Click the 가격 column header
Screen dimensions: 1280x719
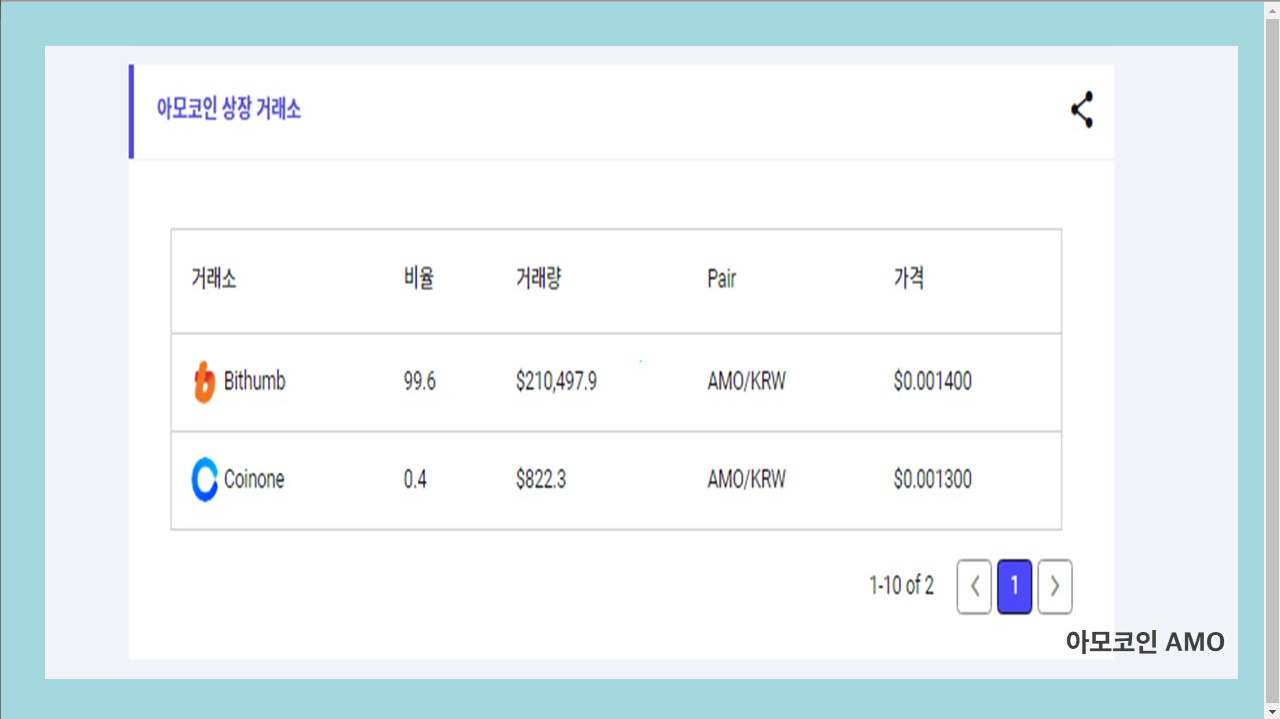coord(908,279)
